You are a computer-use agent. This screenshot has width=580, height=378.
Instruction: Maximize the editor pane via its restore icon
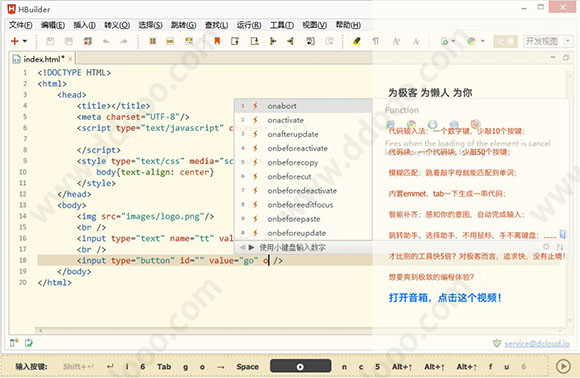coord(566,57)
